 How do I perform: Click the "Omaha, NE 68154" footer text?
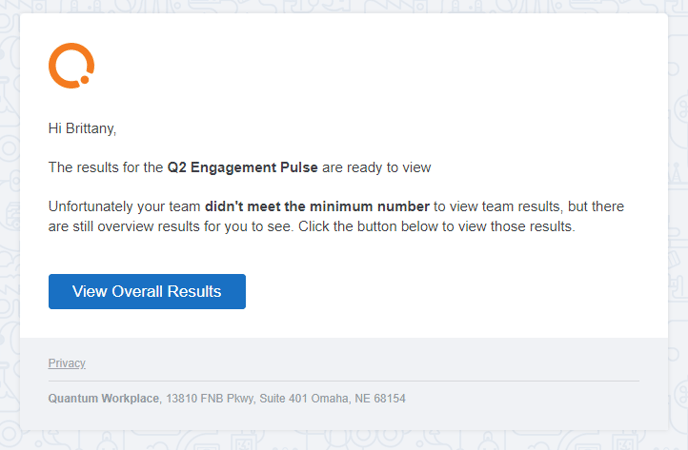point(358,398)
